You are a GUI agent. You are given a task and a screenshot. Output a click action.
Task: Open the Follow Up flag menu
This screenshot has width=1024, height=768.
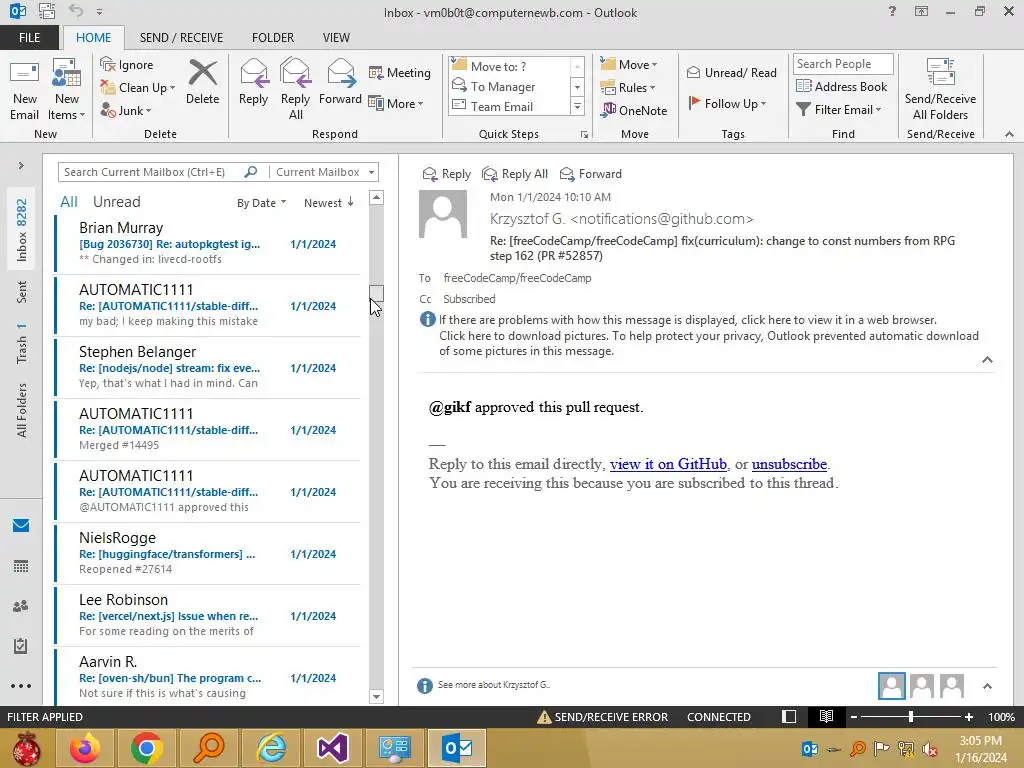point(727,103)
